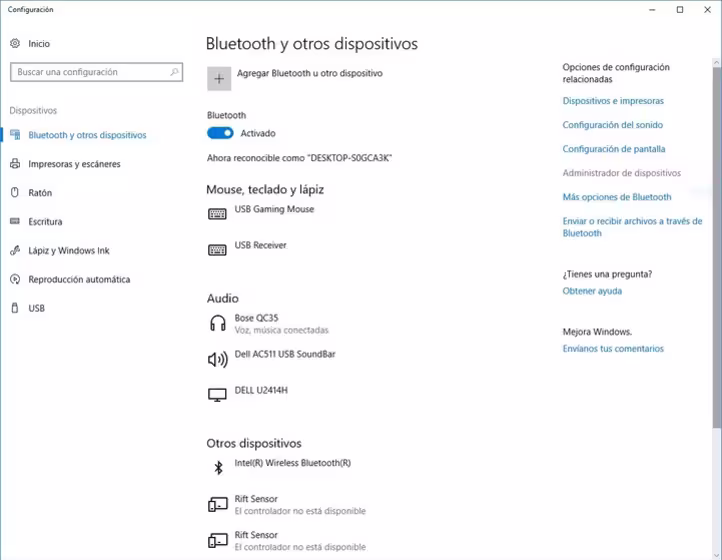Image resolution: width=722 pixels, height=560 pixels.
Task: Go to the Ratón settings page
Action: pos(40,193)
